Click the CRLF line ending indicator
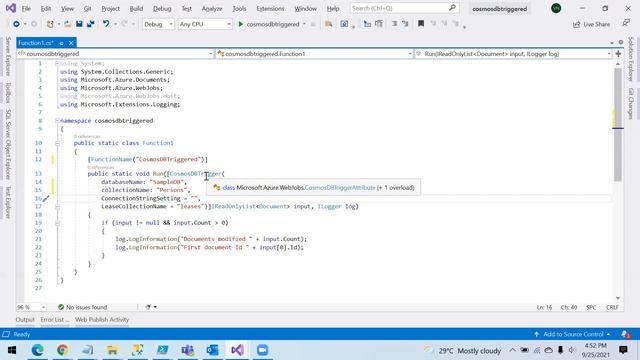Image resolution: width=640 pixels, height=360 pixels. point(612,307)
